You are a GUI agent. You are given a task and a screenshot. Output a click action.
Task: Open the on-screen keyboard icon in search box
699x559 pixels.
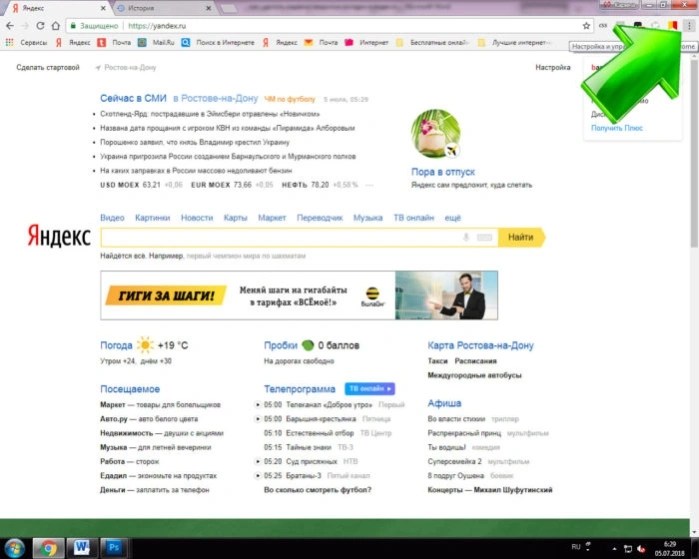pos(485,237)
